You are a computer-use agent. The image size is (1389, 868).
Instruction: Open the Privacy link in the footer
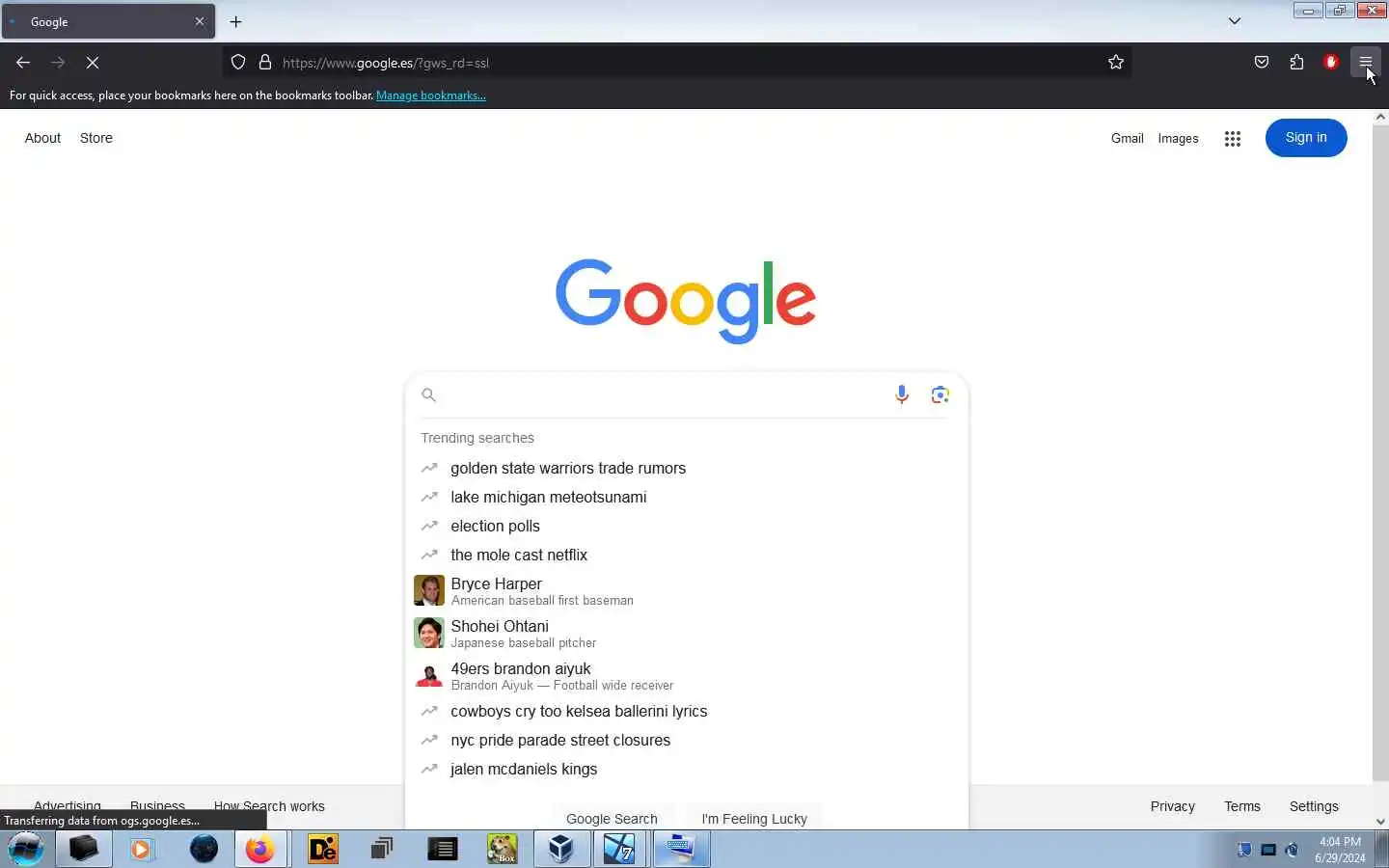click(x=1172, y=806)
